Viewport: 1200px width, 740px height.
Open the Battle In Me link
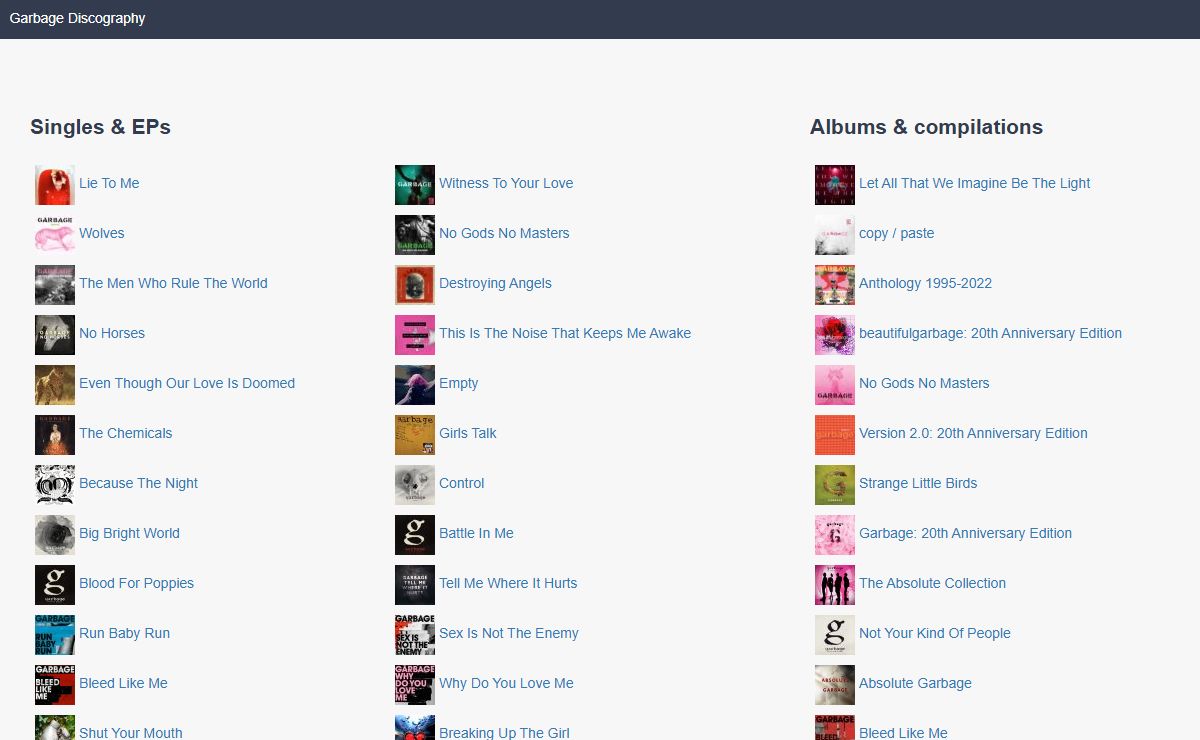[476, 533]
